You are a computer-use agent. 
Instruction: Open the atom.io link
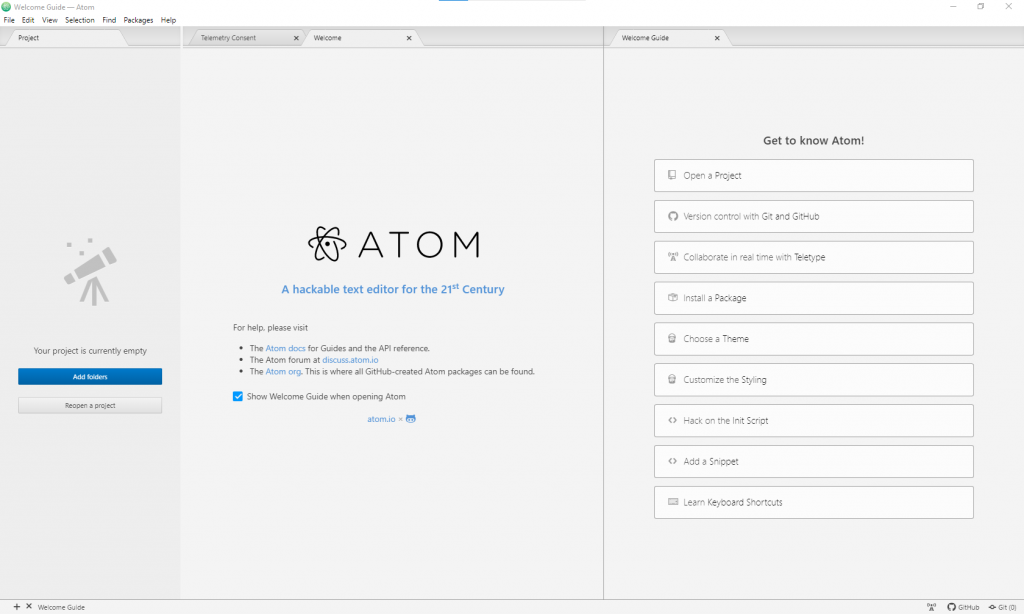(x=381, y=419)
